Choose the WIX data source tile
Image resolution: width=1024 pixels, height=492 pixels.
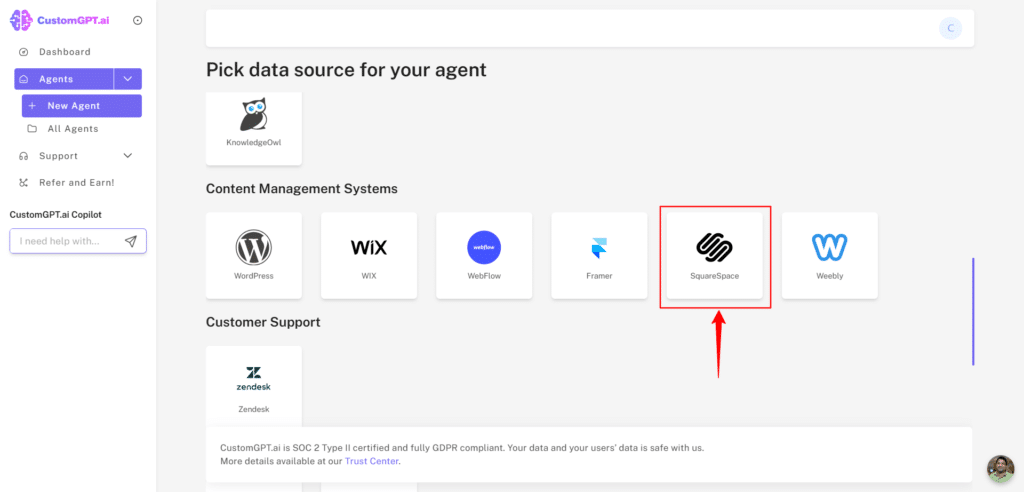click(x=369, y=248)
